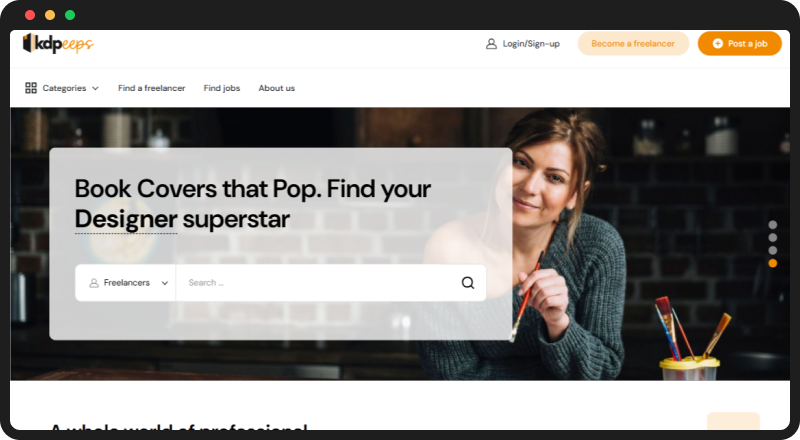Click the kdpeeps logo
This screenshot has width=800, height=440.
58,43
